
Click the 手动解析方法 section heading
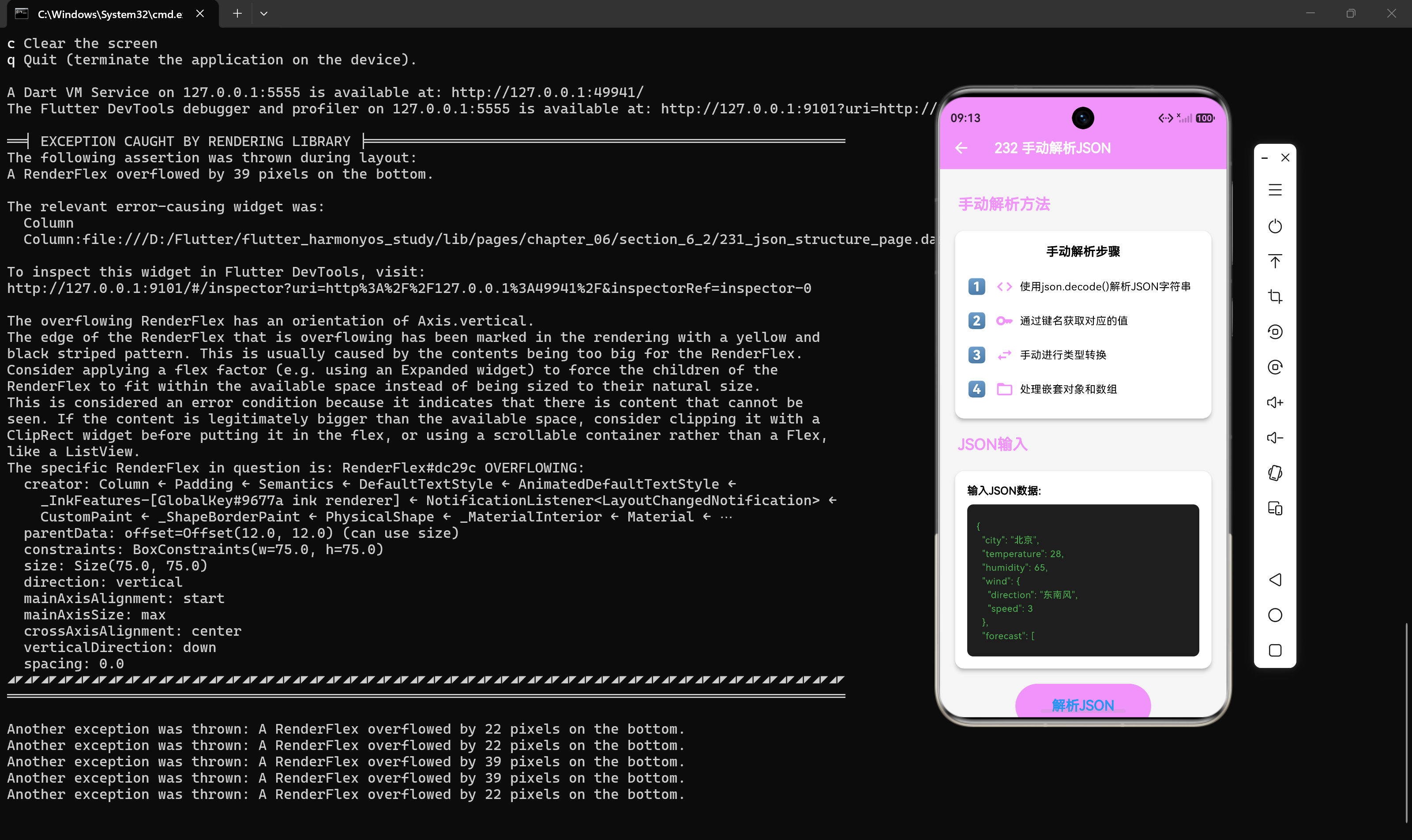click(x=1004, y=204)
